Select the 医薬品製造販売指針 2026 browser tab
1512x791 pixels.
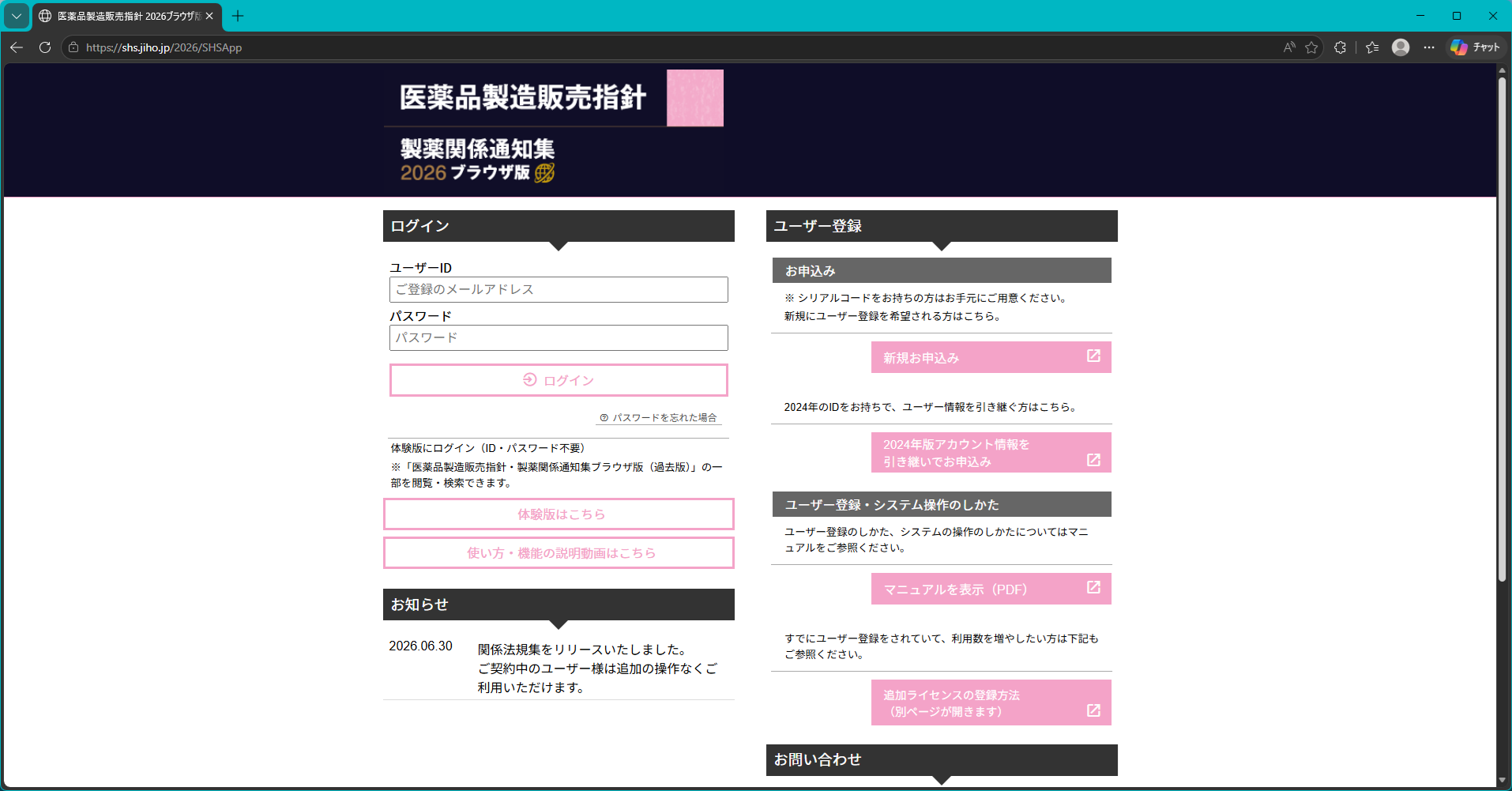[128, 16]
